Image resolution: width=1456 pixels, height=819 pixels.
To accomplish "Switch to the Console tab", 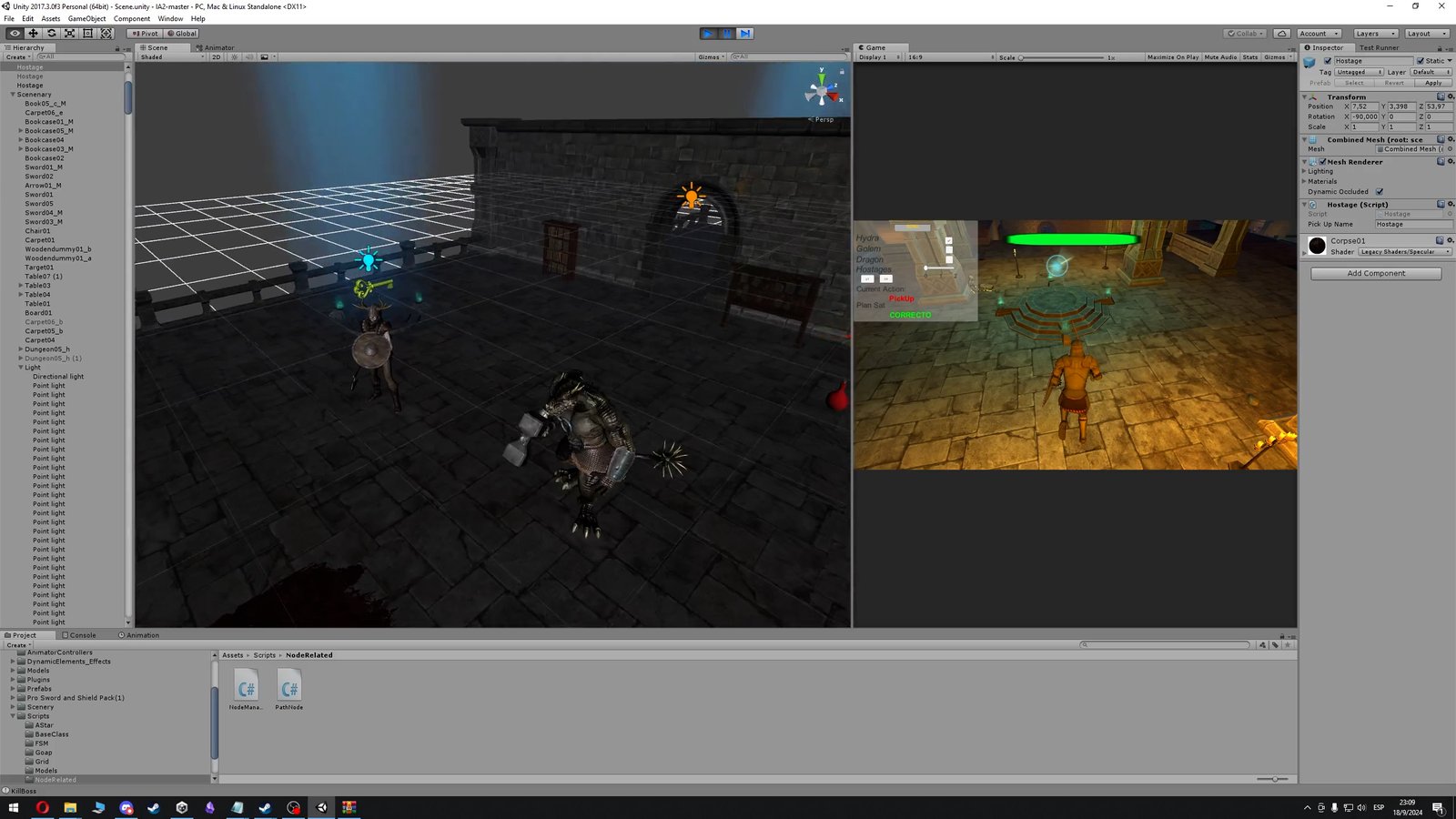I will click(79, 635).
